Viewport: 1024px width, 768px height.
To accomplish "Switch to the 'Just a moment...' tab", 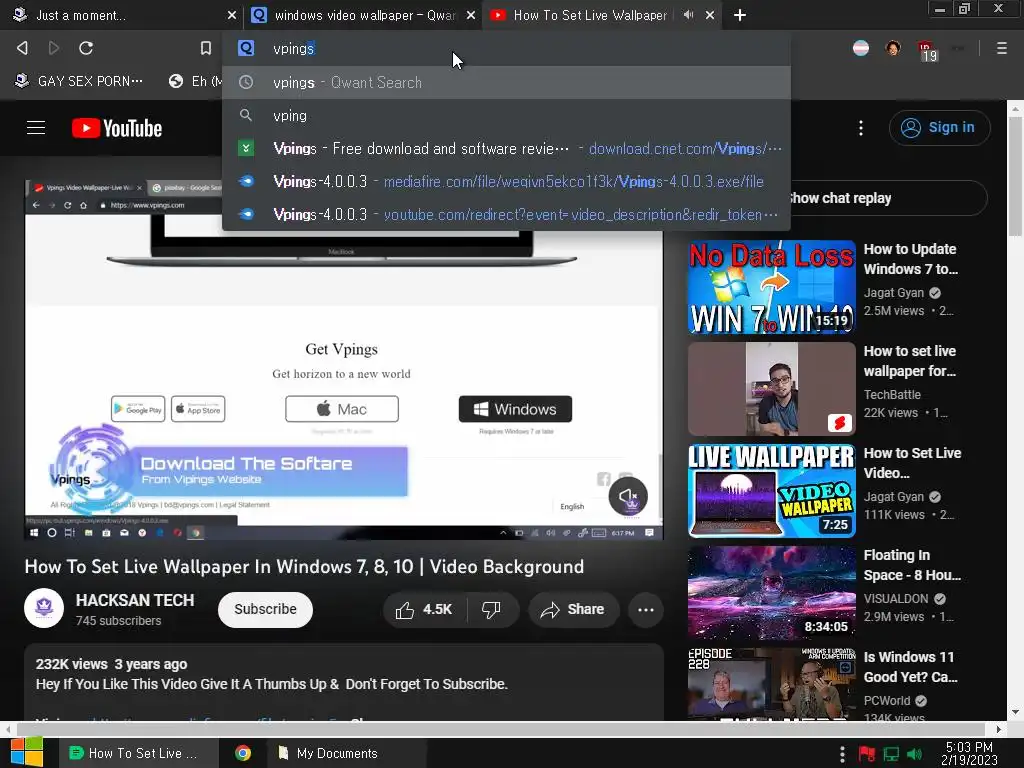I will coord(118,15).
